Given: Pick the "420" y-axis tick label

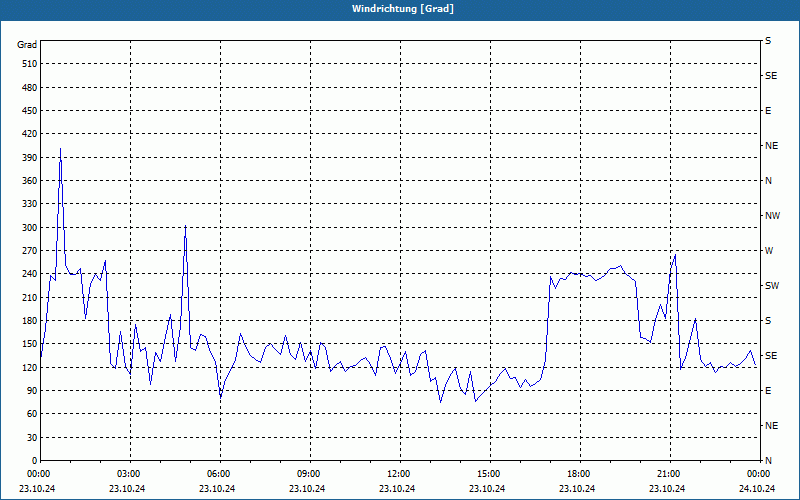Looking at the screenshot, I should click(x=29, y=134).
